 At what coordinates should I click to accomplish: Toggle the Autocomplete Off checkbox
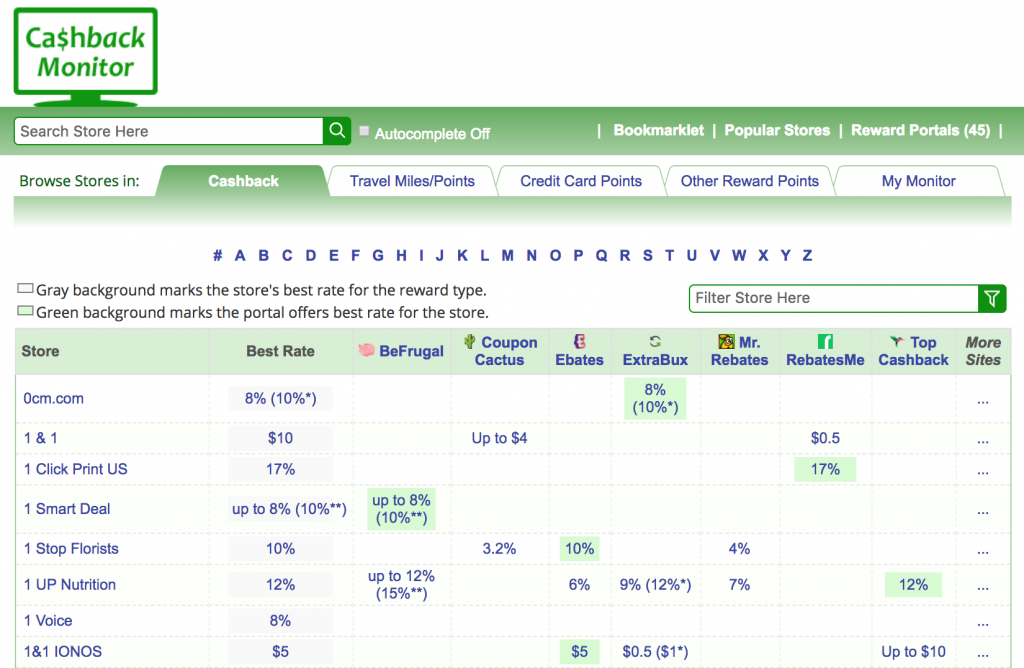coord(364,131)
